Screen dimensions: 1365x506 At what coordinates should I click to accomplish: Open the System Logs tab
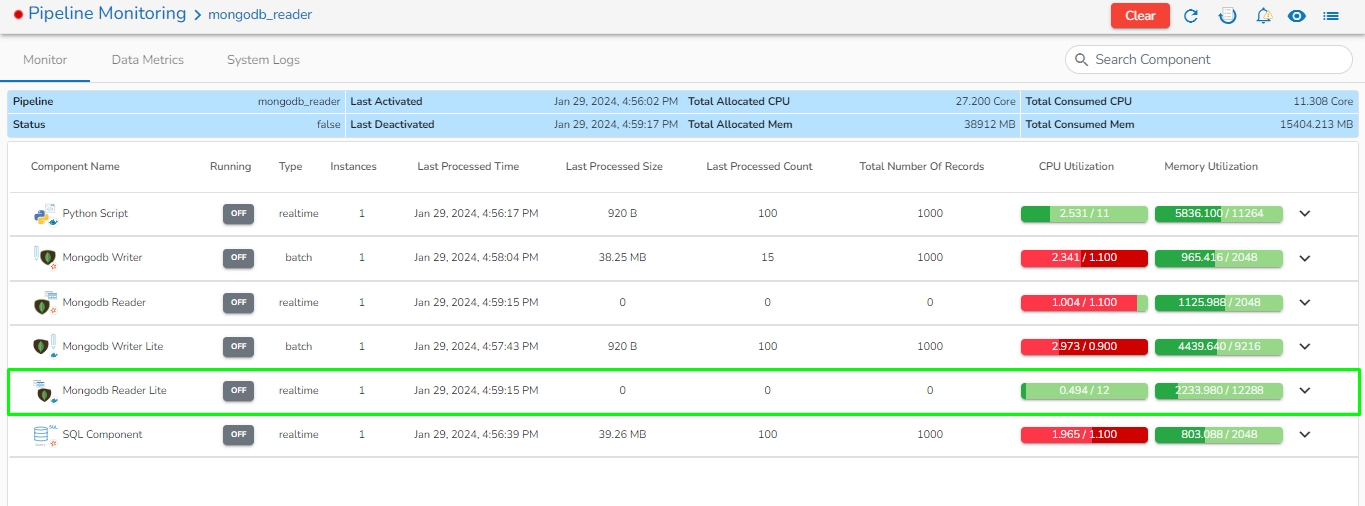pos(263,60)
